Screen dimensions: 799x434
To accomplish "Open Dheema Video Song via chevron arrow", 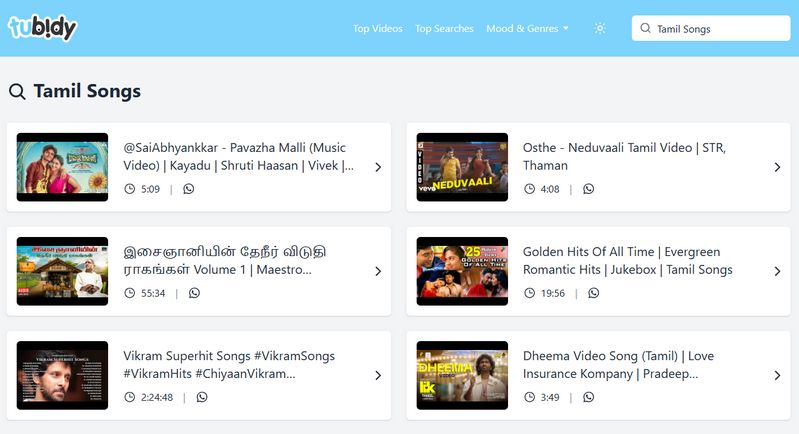I will [778, 375].
